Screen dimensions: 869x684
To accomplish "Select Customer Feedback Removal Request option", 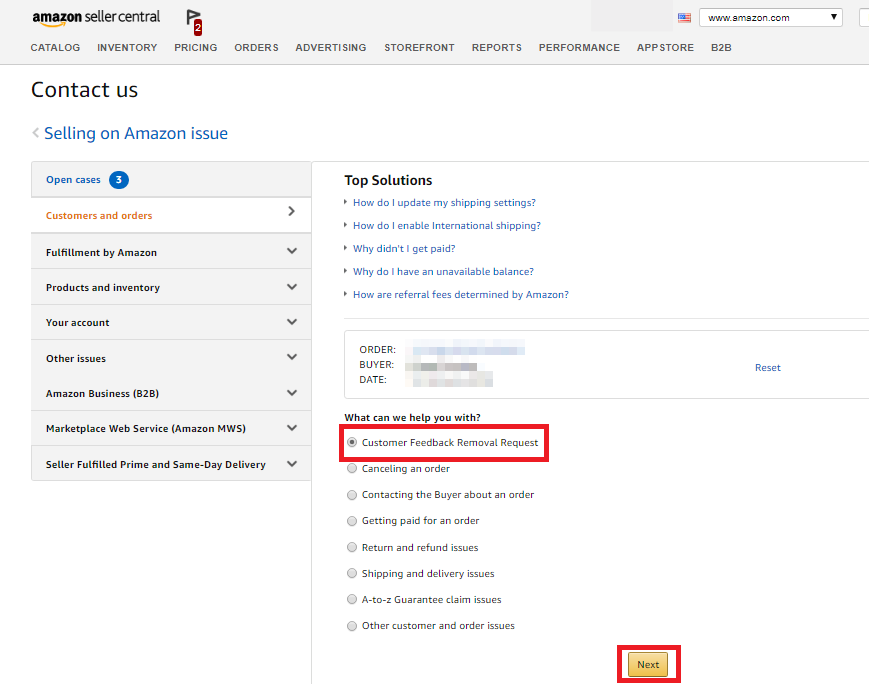I will [352, 442].
